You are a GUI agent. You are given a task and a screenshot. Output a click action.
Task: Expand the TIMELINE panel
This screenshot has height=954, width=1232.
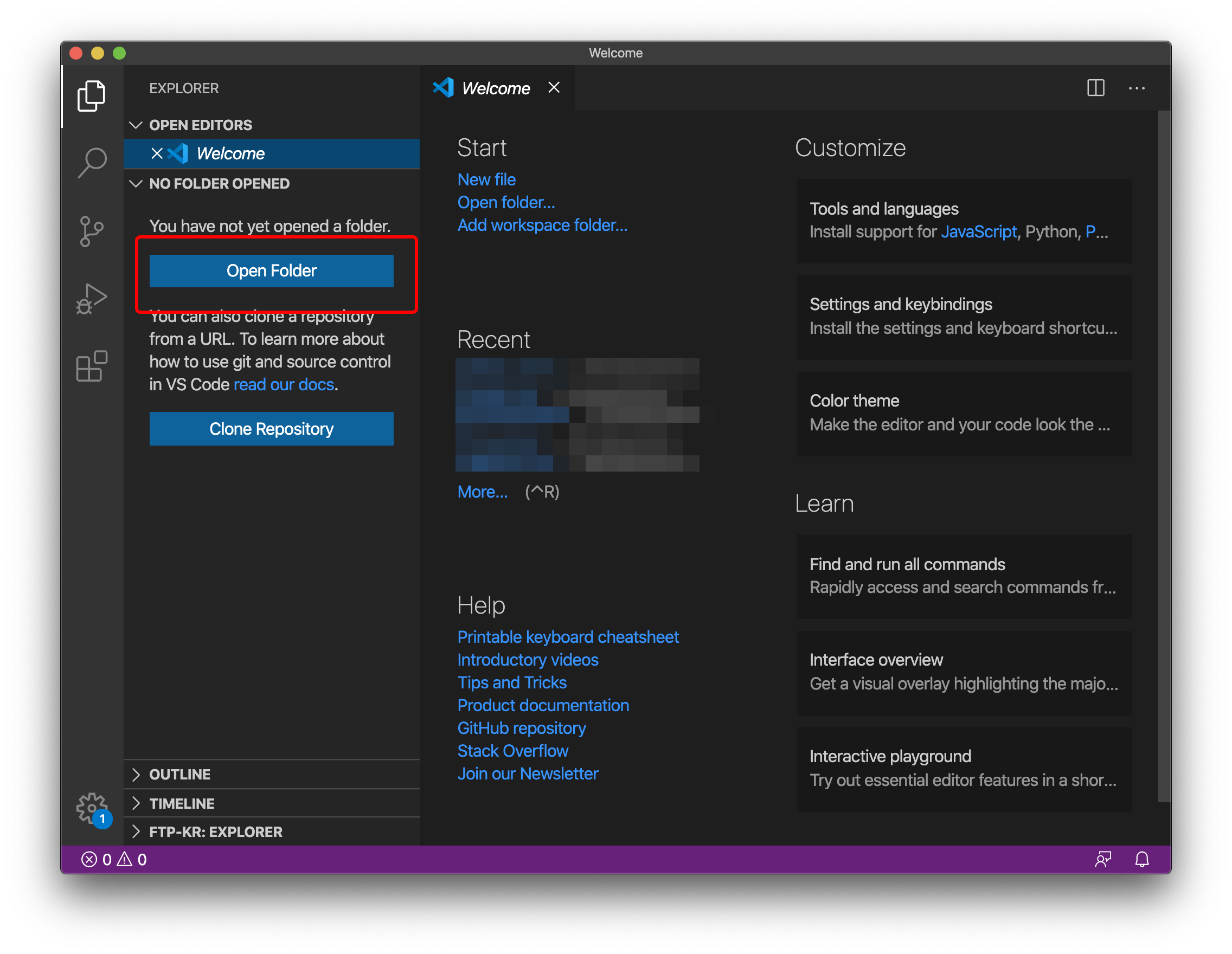[x=182, y=803]
